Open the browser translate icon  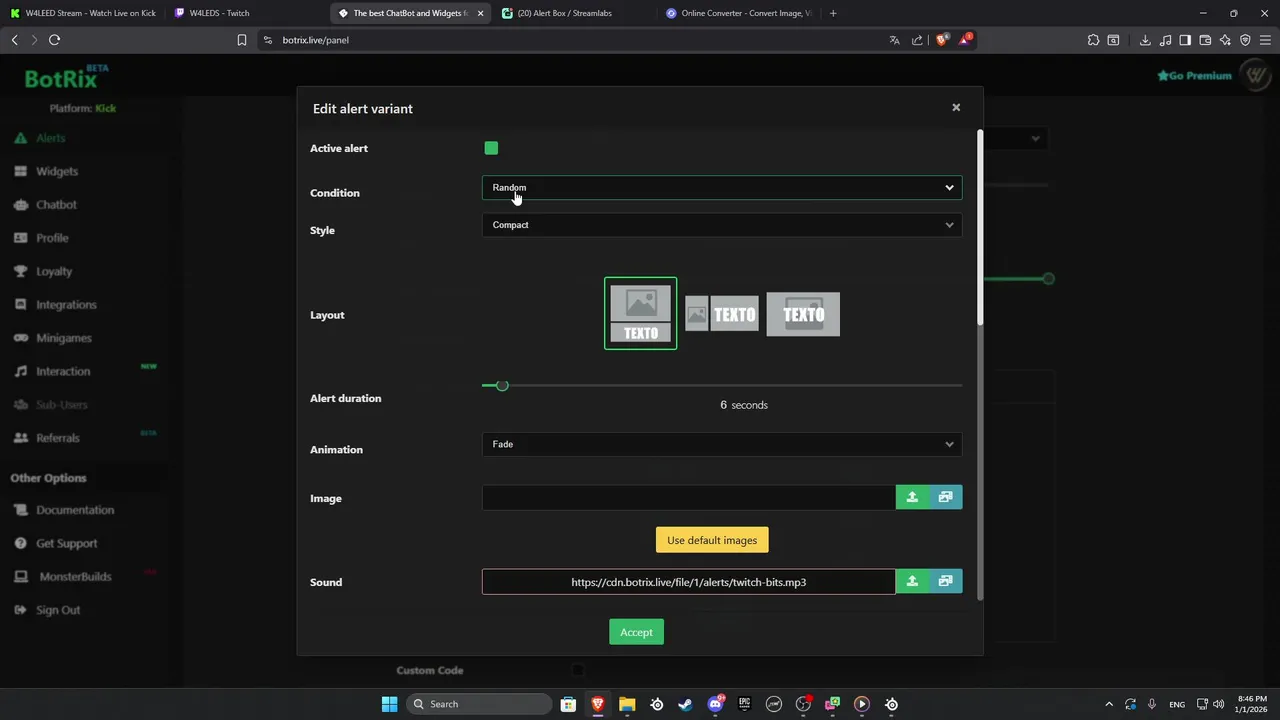click(x=894, y=40)
